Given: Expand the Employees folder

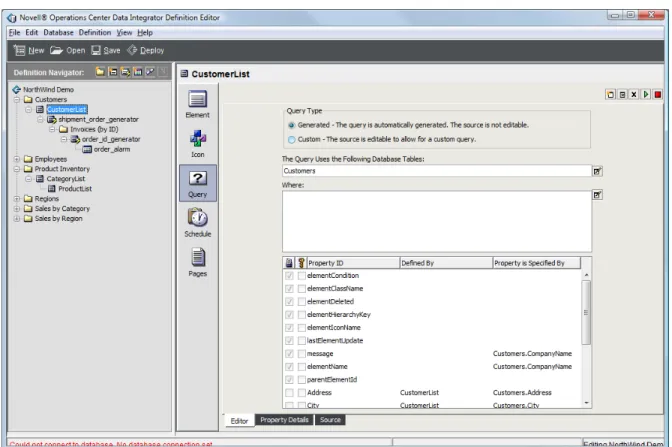Looking at the screenshot, I should pyautogui.click(x=17, y=159).
